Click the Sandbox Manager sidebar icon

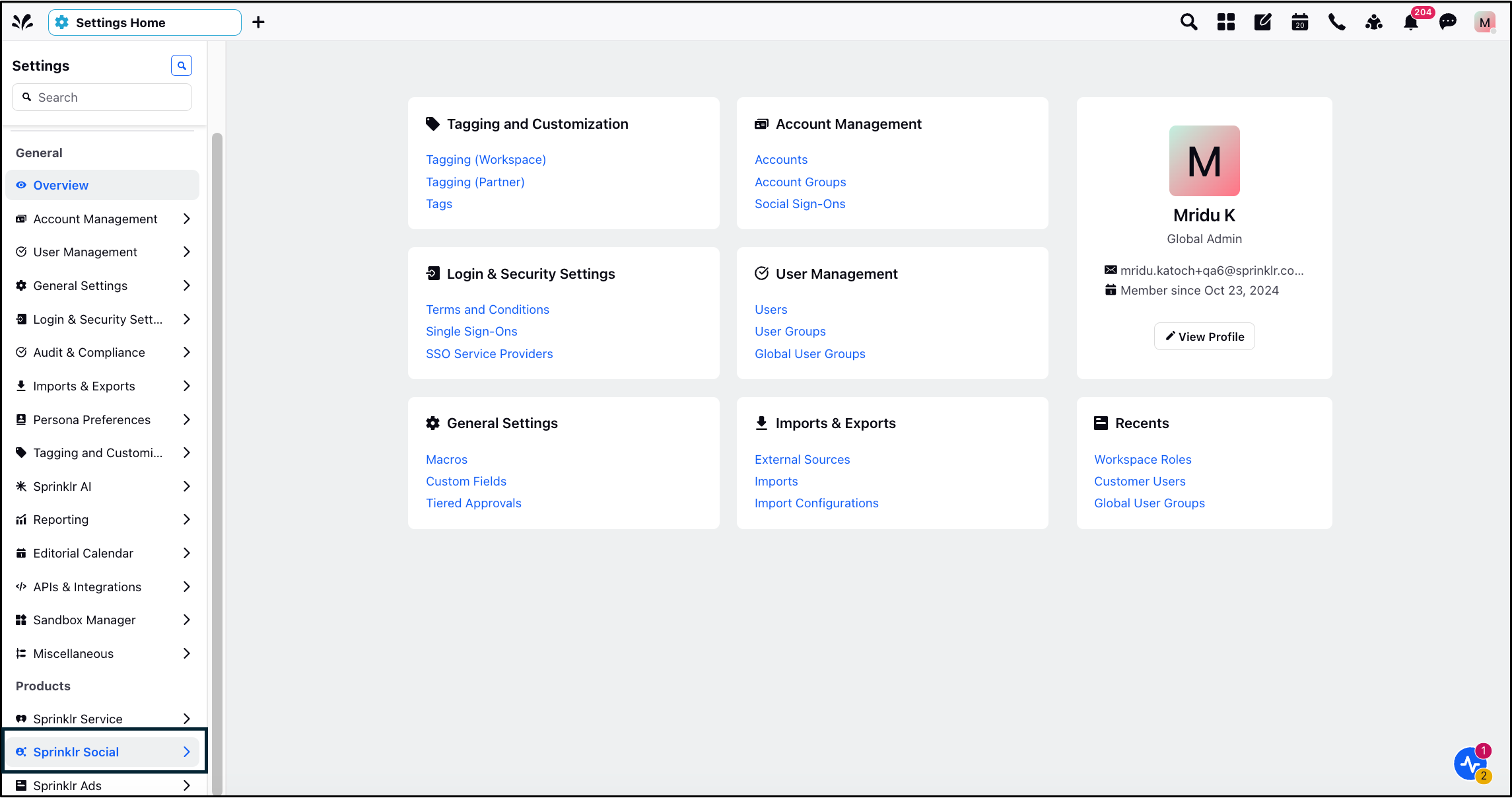tap(21, 620)
